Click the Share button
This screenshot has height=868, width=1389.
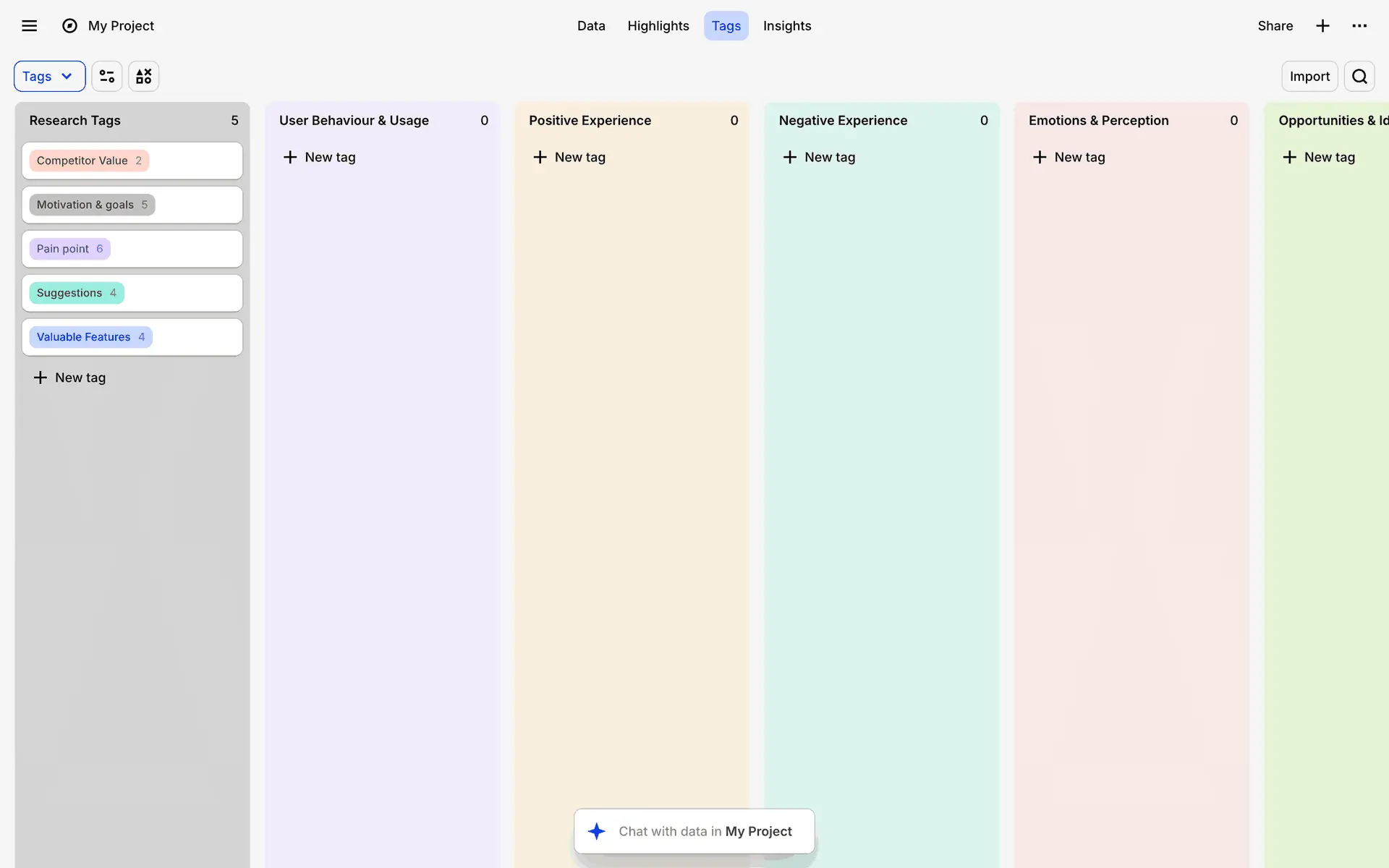(1275, 26)
